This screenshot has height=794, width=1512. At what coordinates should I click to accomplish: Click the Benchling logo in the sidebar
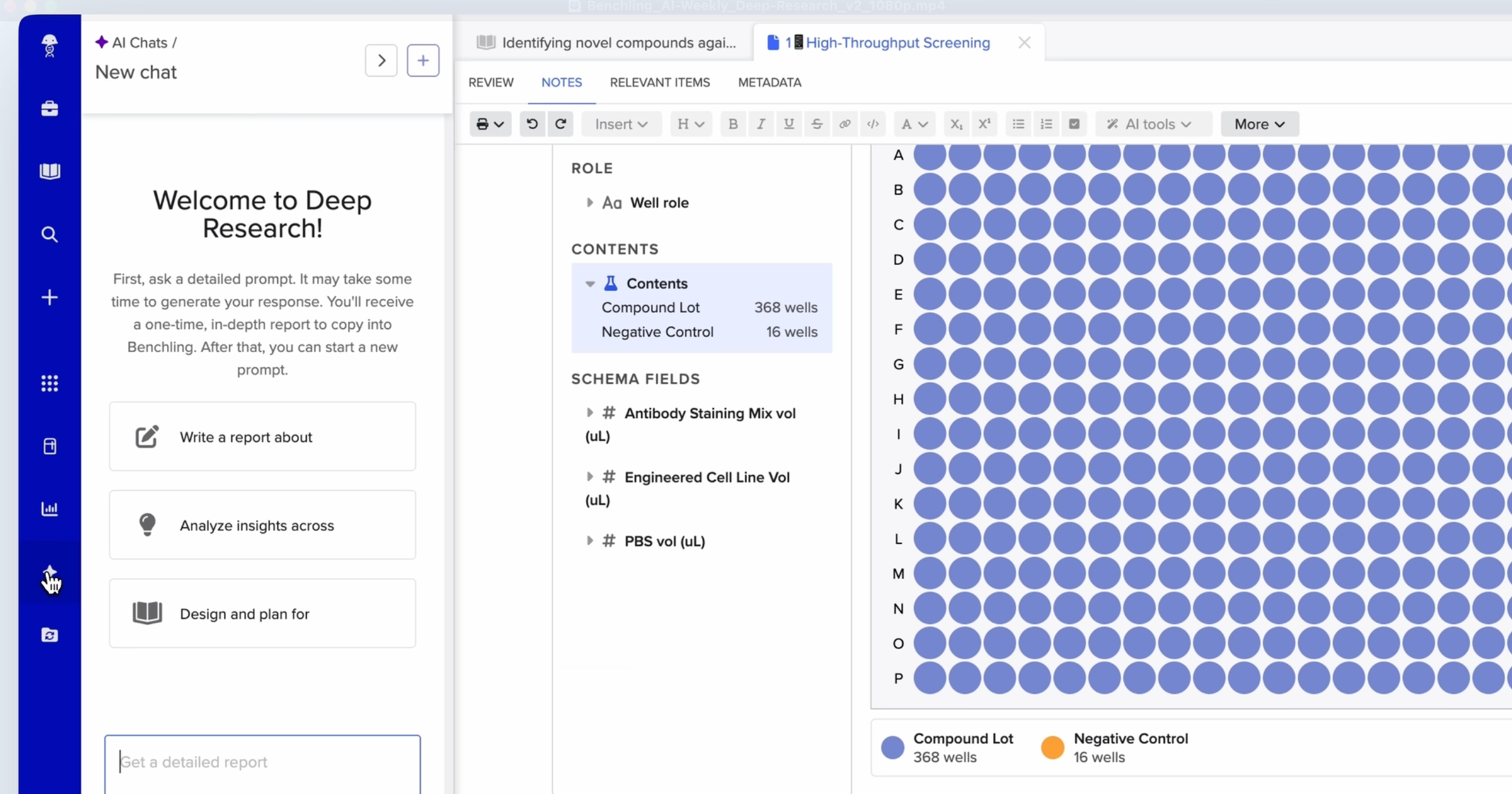(49, 46)
